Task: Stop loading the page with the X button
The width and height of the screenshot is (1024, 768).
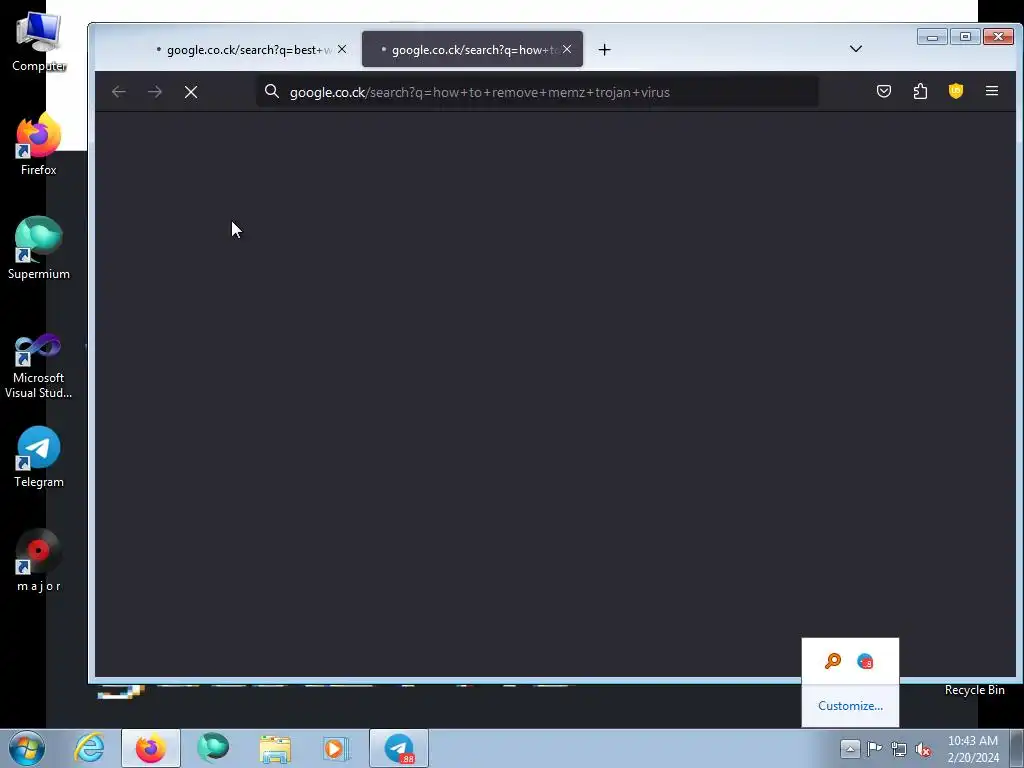Action: pos(191,92)
